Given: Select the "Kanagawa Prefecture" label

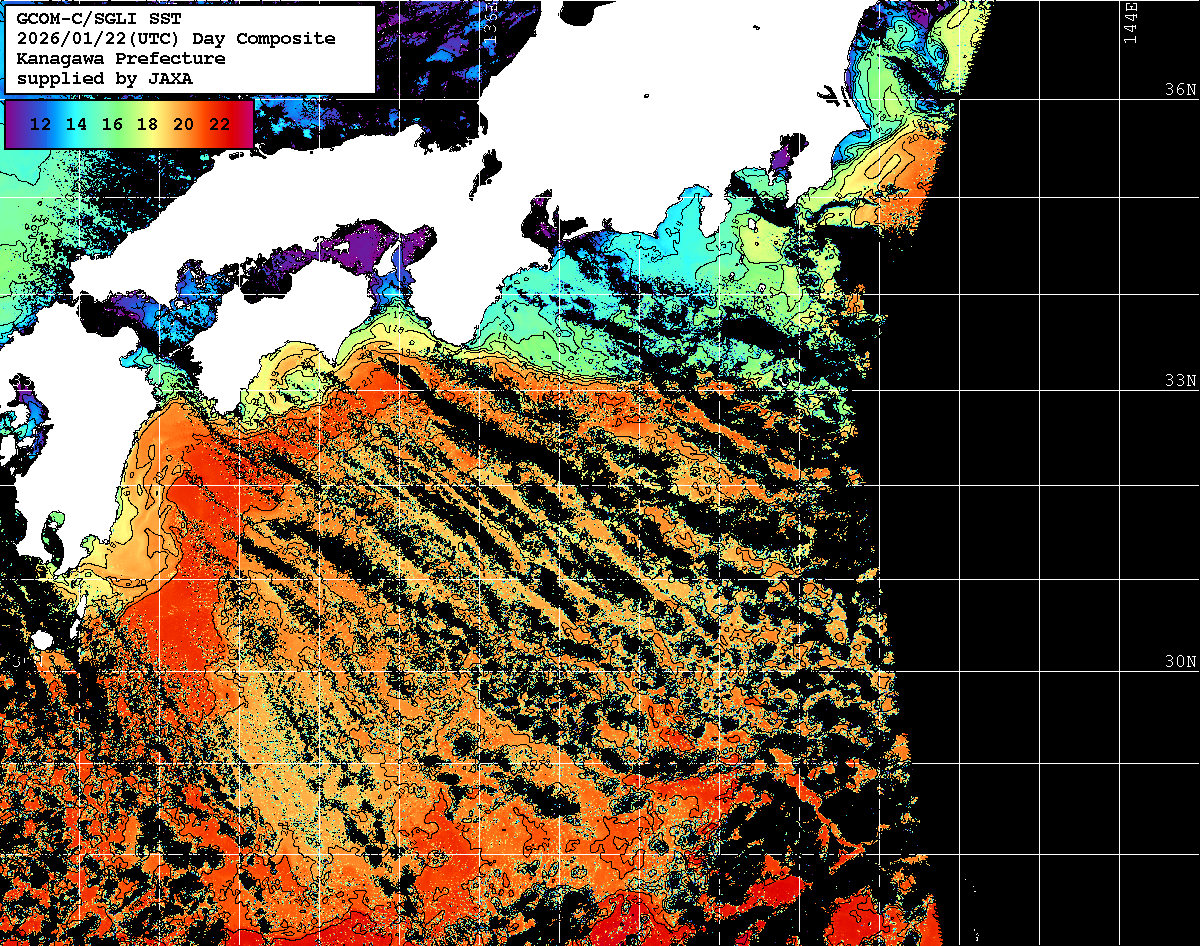Looking at the screenshot, I should 121,59.
